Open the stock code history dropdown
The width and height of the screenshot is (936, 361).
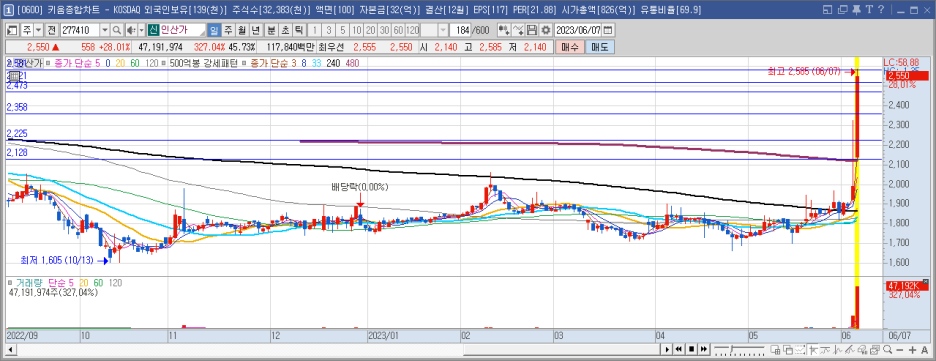[x=105, y=30]
